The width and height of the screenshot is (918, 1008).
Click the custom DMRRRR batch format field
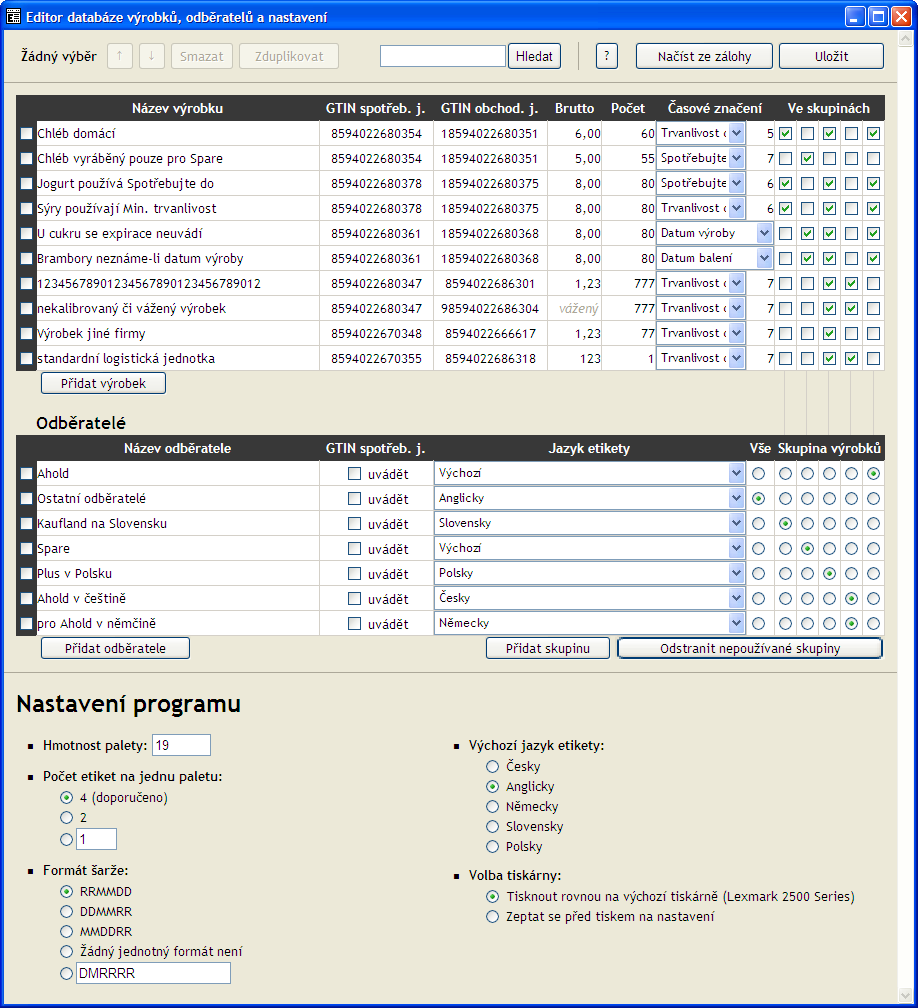click(x=153, y=973)
